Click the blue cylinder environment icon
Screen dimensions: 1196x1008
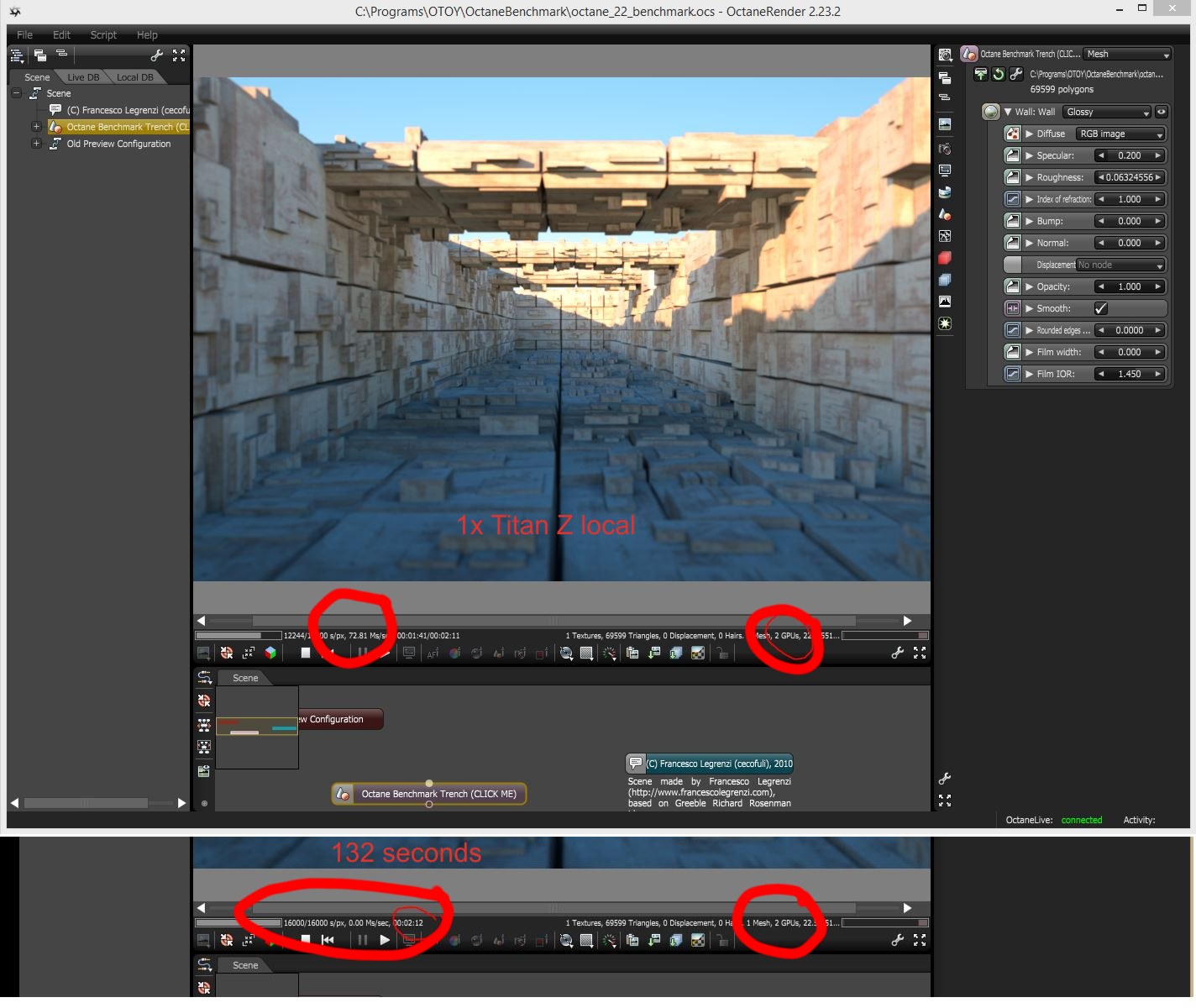tap(945, 192)
